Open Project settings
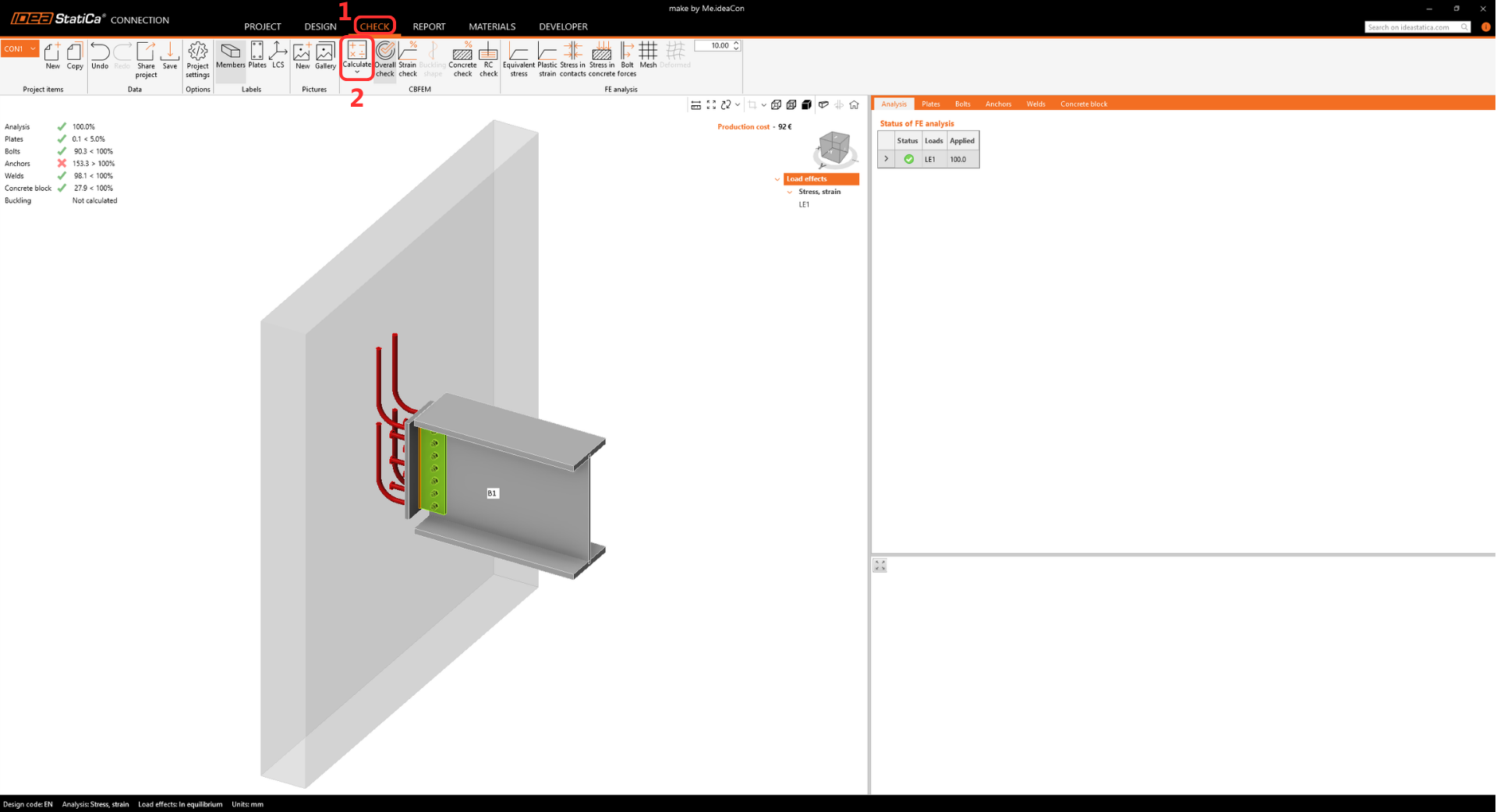 coord(198,60)
